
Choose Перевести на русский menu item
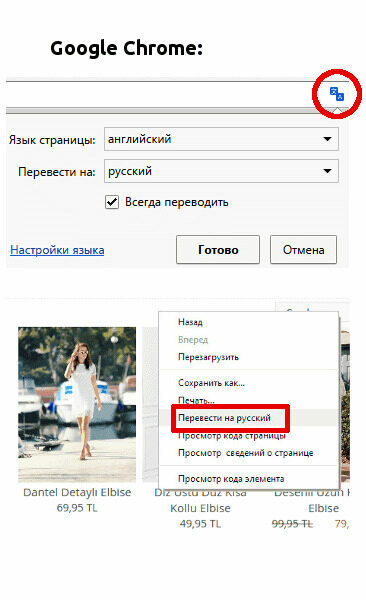(224, 418)
